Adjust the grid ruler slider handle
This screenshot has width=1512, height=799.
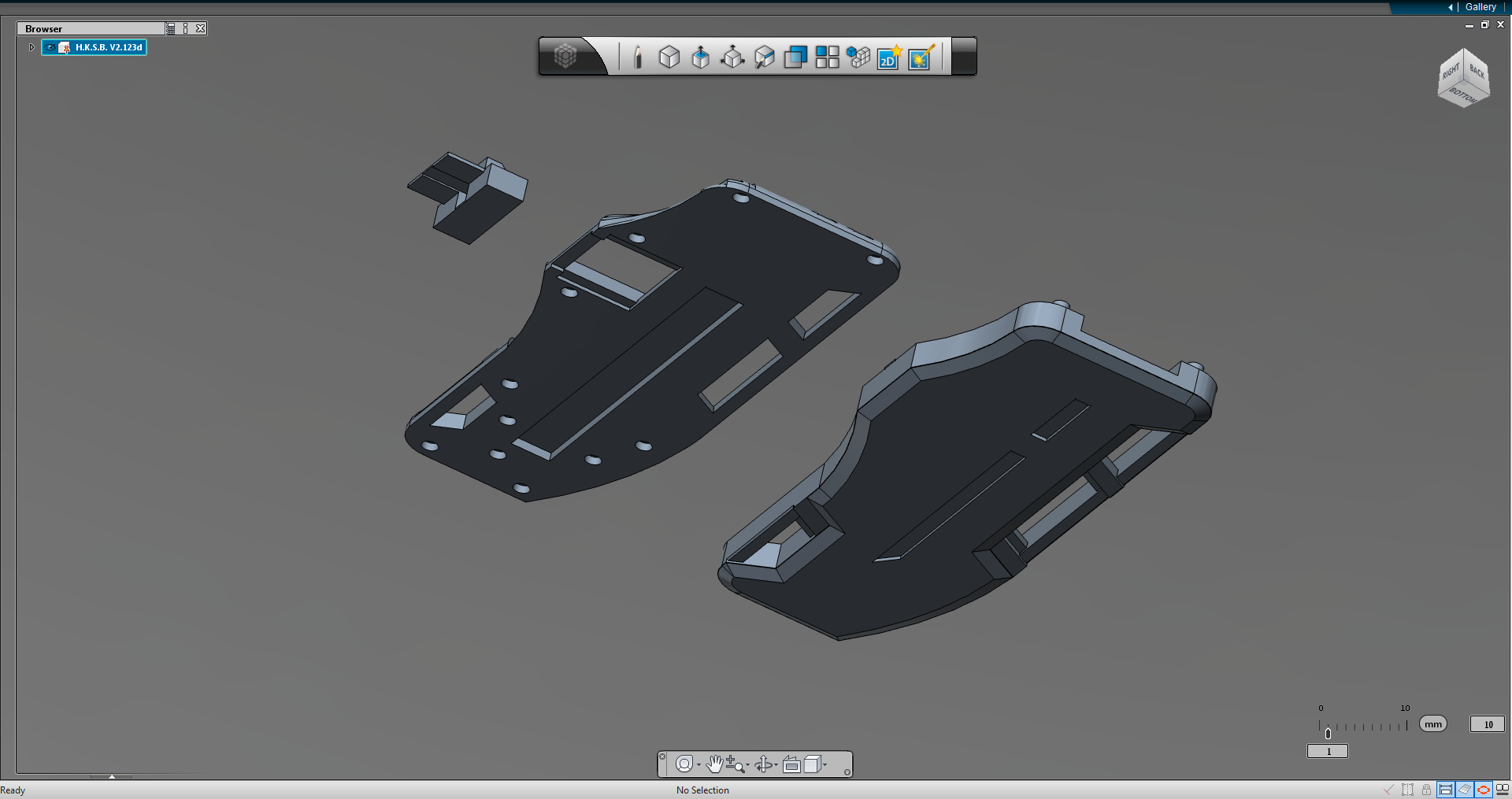(x=1328, y=733)
